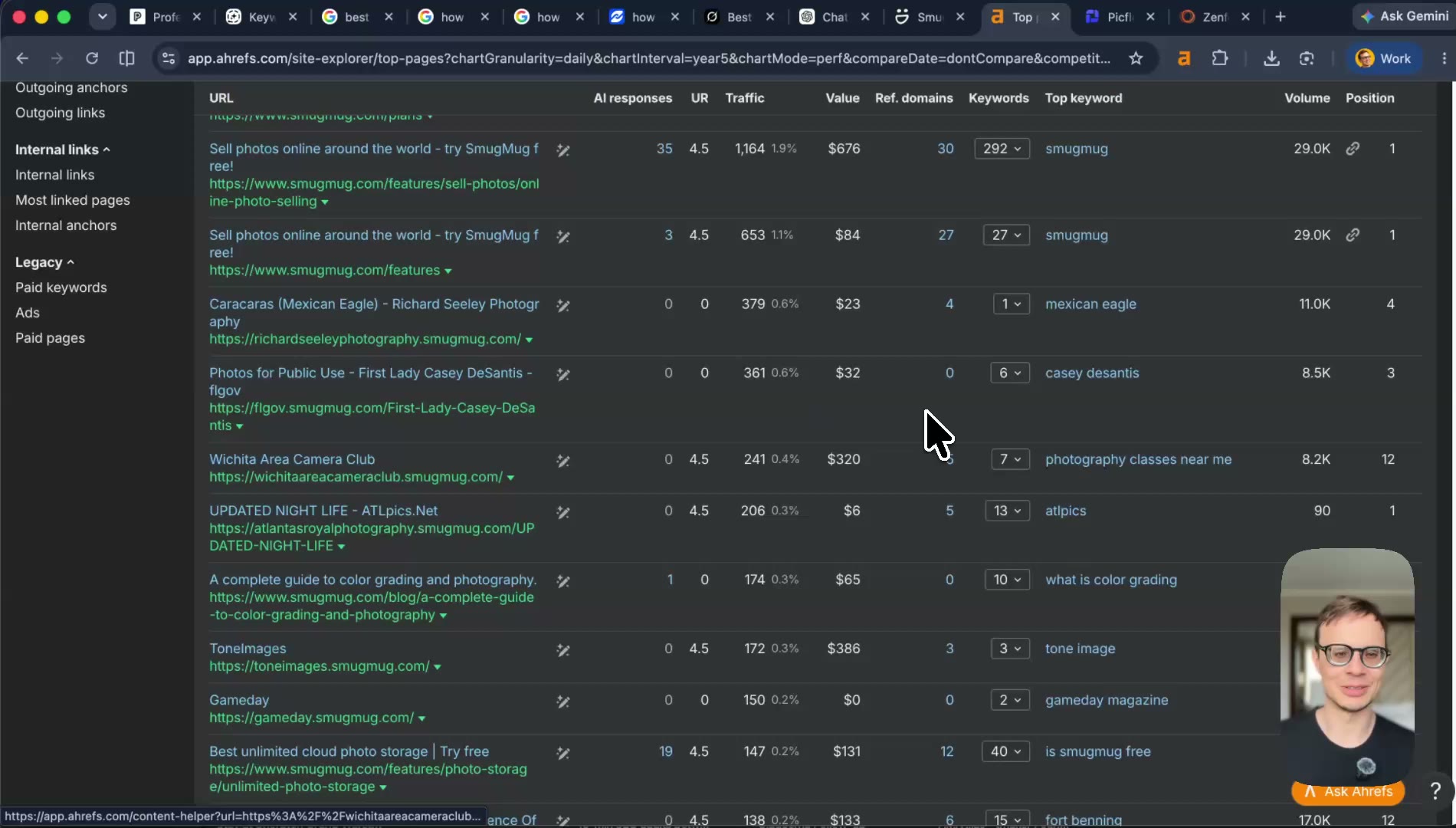Expand the 27 keywords dropdown
The image size is (1456, 828).
tap(1006, 235)
